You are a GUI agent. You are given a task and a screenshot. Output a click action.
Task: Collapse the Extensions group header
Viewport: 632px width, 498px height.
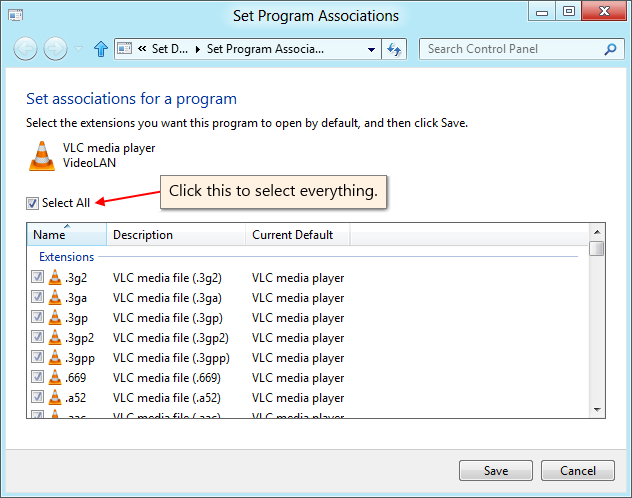(66, 257)
